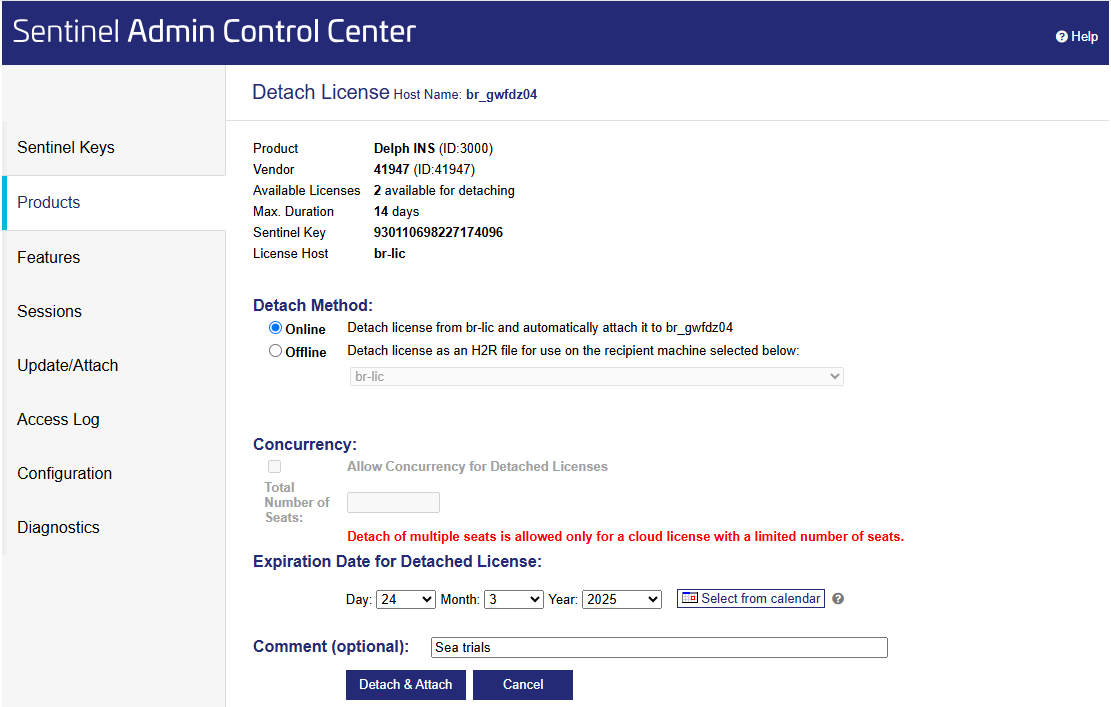This screenshot has width=1111, height=707.
Task: Click the Help question mark icon
Action: click(x=1062, y=37)
